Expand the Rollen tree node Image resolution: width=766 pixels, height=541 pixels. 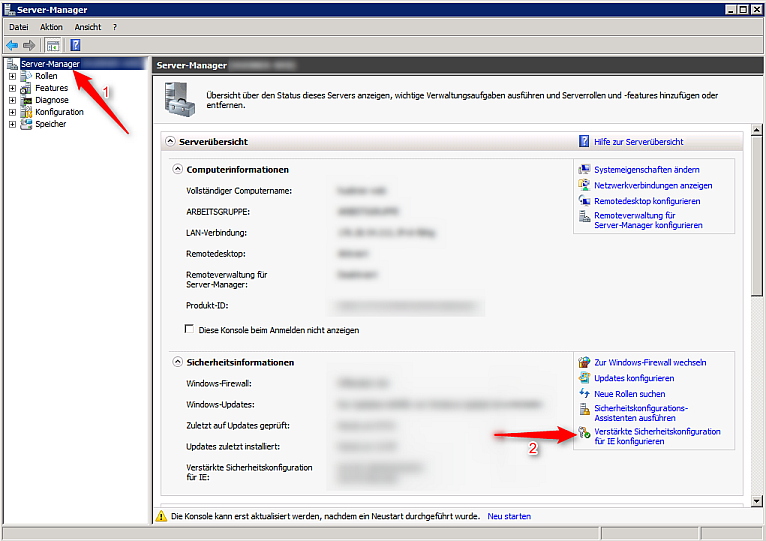tap(12, 76)
